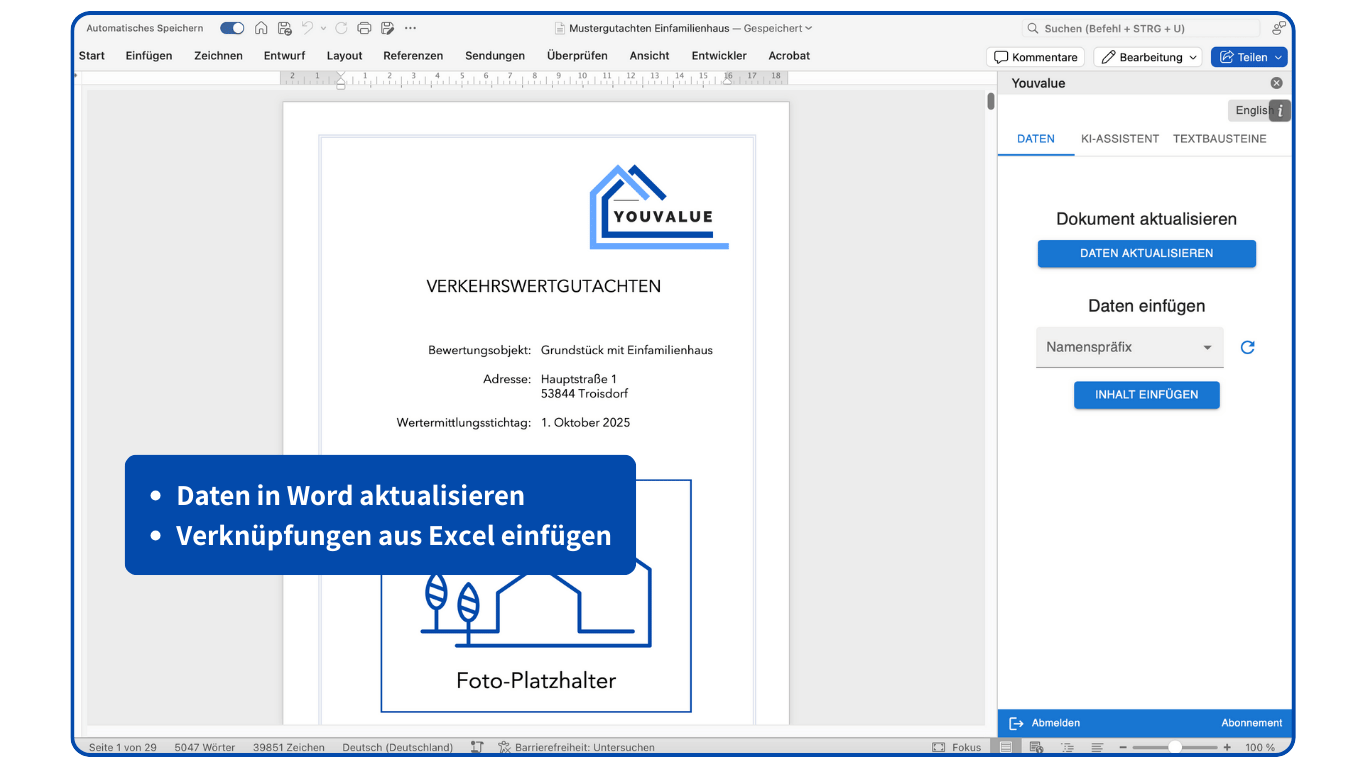Switch to Fokus mode in the status bar
Viewport: 1366px width, 768px height.
(956, 747)
